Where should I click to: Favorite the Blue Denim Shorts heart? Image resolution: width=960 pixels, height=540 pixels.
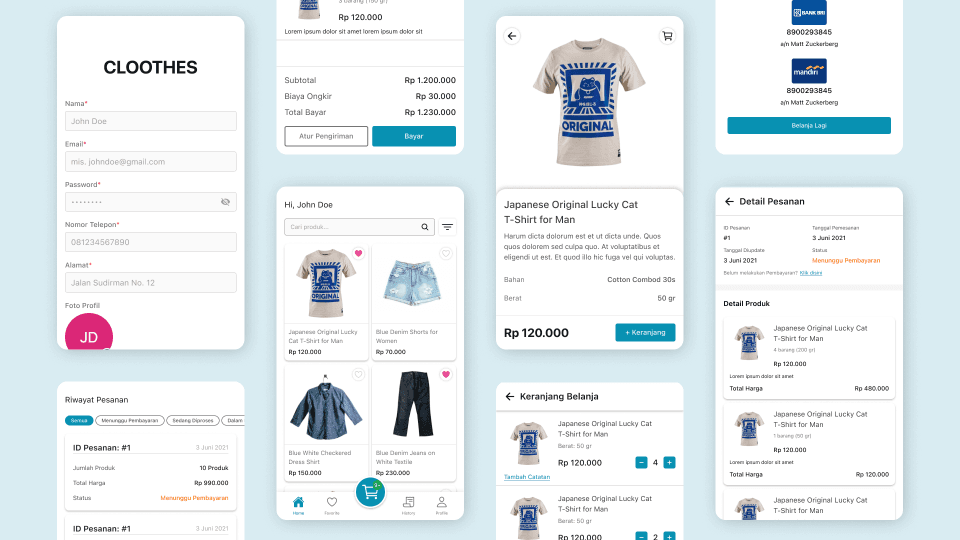(x=446, y=253)
